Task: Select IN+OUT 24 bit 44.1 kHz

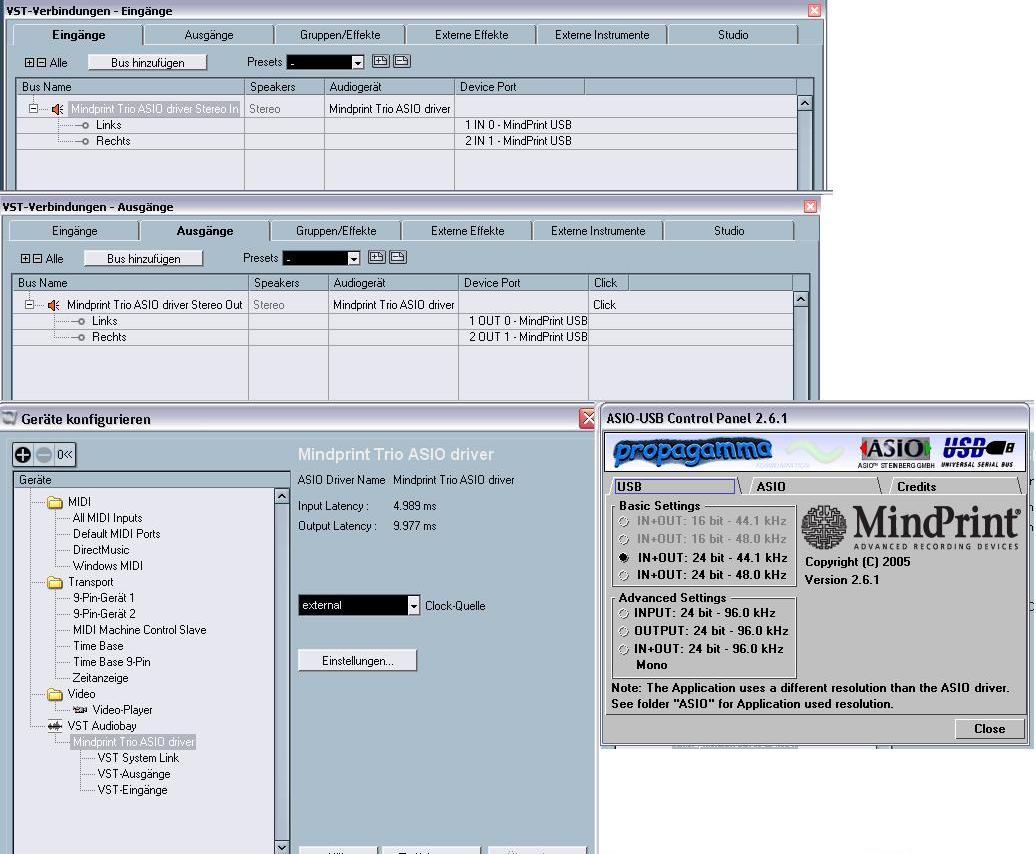Action: [624, 558]
